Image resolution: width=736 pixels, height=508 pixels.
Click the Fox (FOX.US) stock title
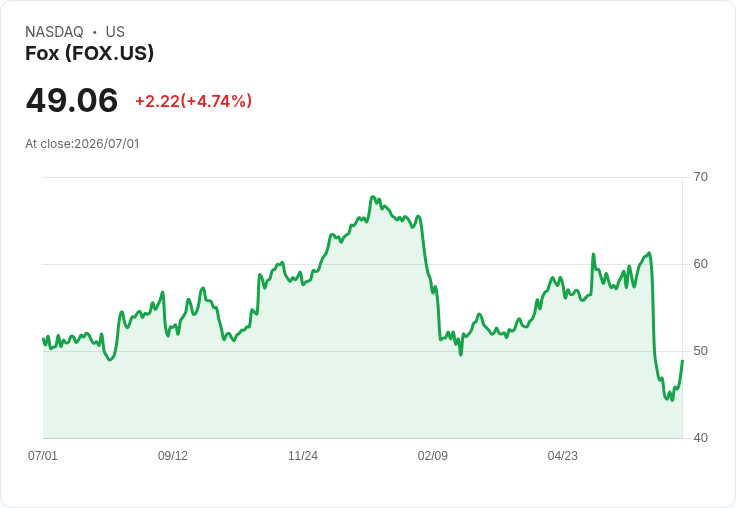tap(89, 53)
